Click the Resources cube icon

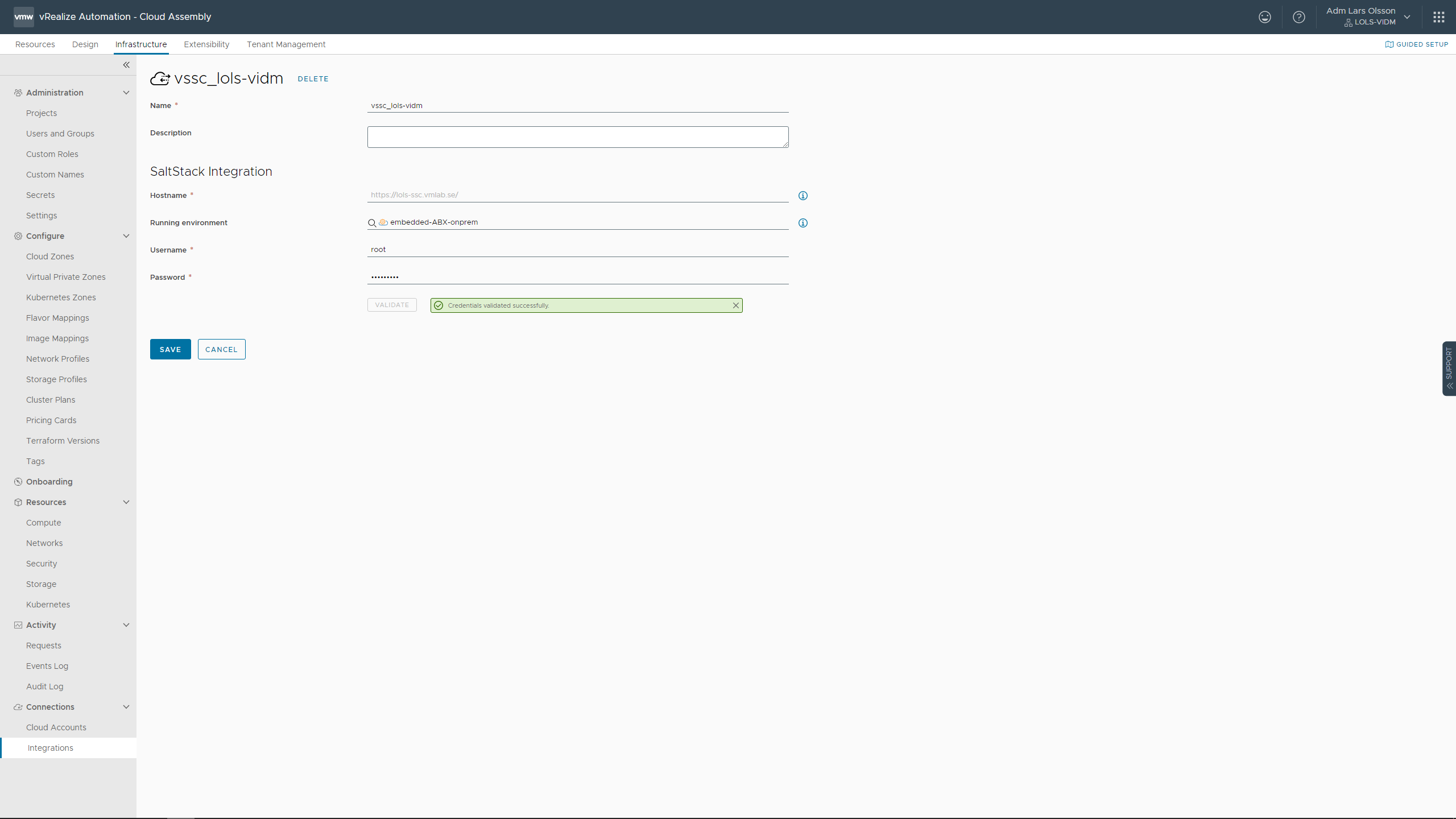click(18, 502)
